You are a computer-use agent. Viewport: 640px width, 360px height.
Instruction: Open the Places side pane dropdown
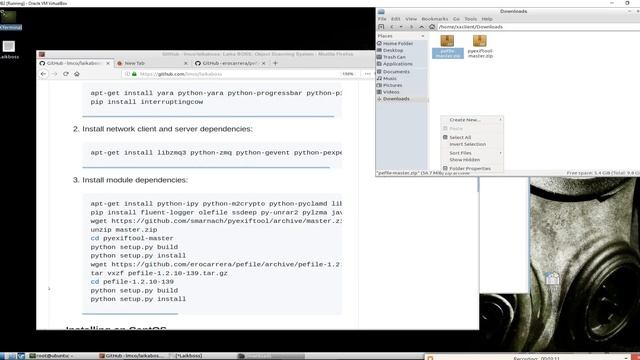coord(422,36)
